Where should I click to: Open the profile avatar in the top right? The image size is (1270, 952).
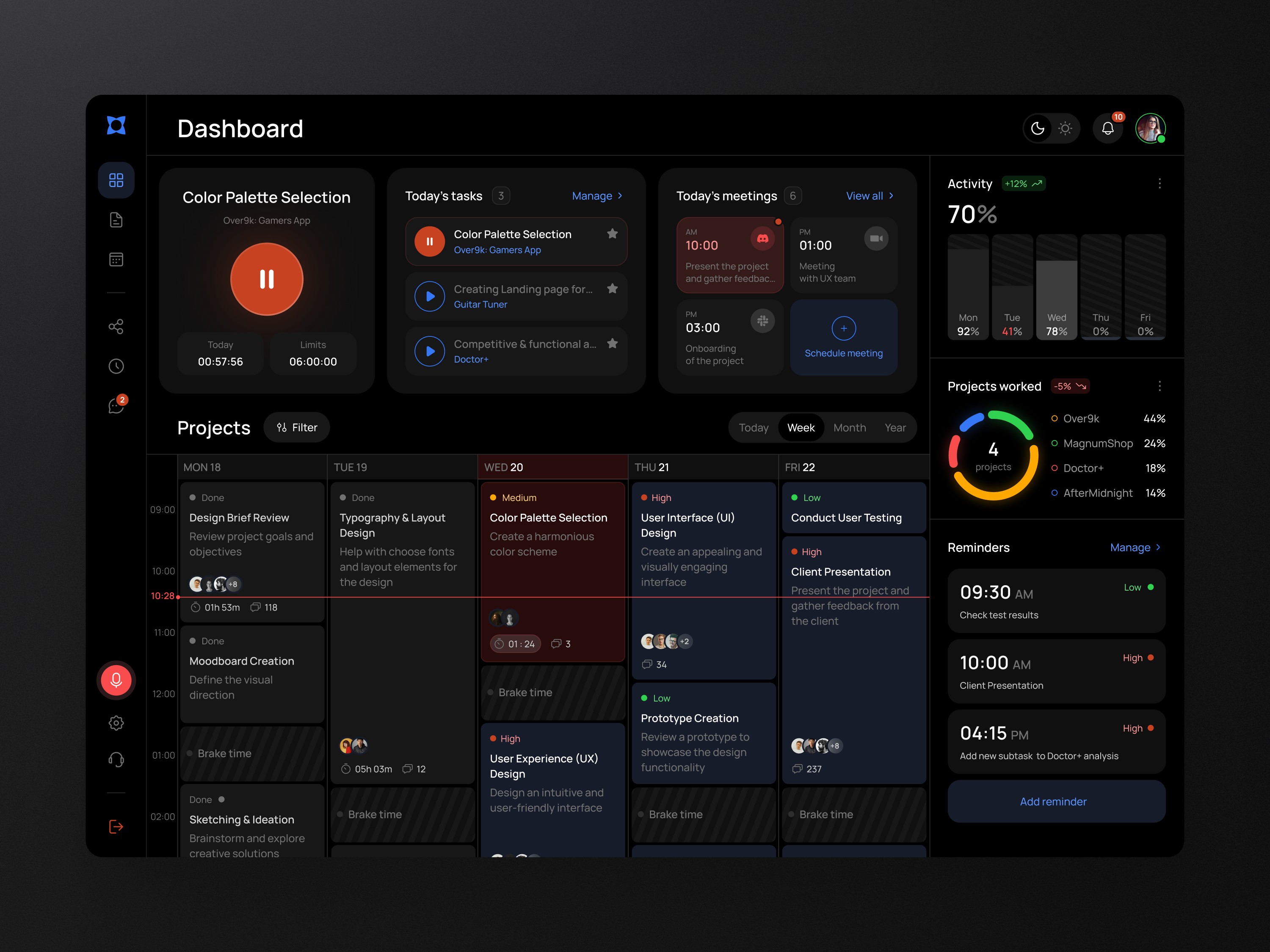coord(1150,128)
